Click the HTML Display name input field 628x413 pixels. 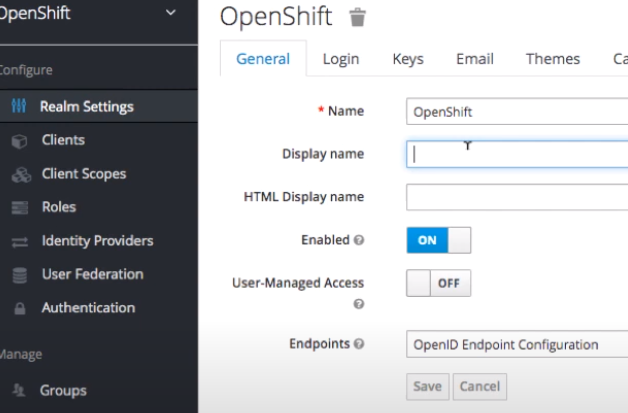(517, 197)
